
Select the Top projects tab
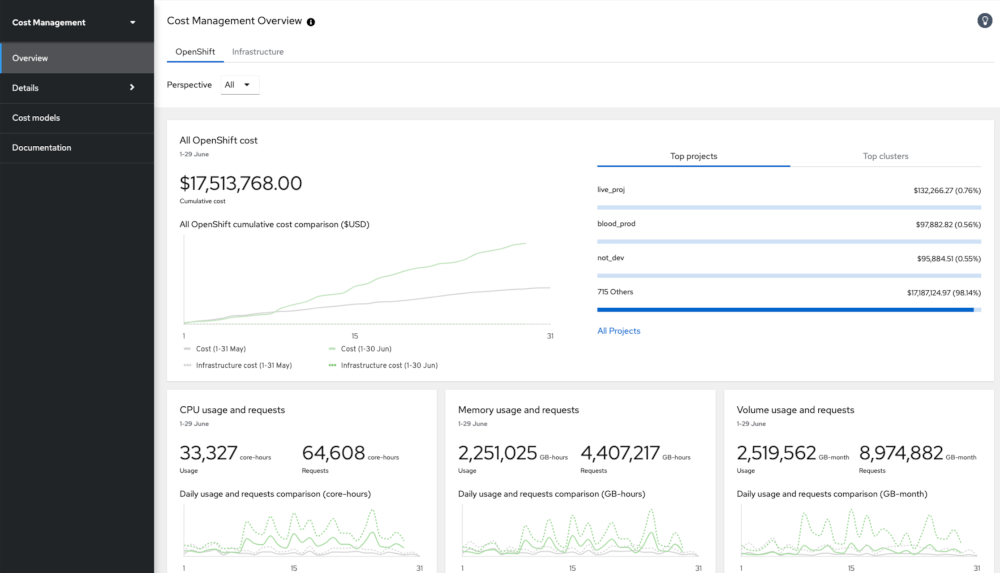[x=693, y=156]
